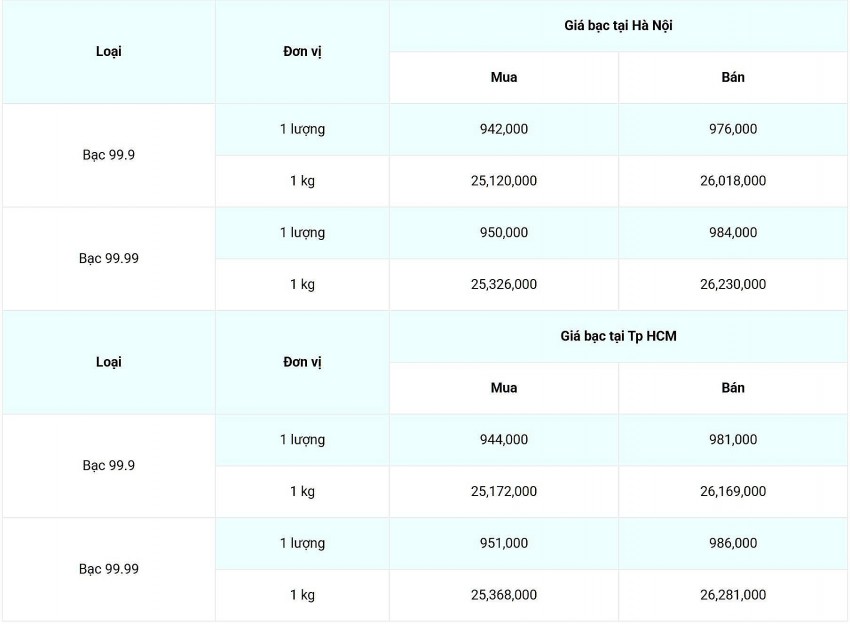850x624 pixels.
Task: Select the 976,000 sell price cell
Action: click(733, 129)
